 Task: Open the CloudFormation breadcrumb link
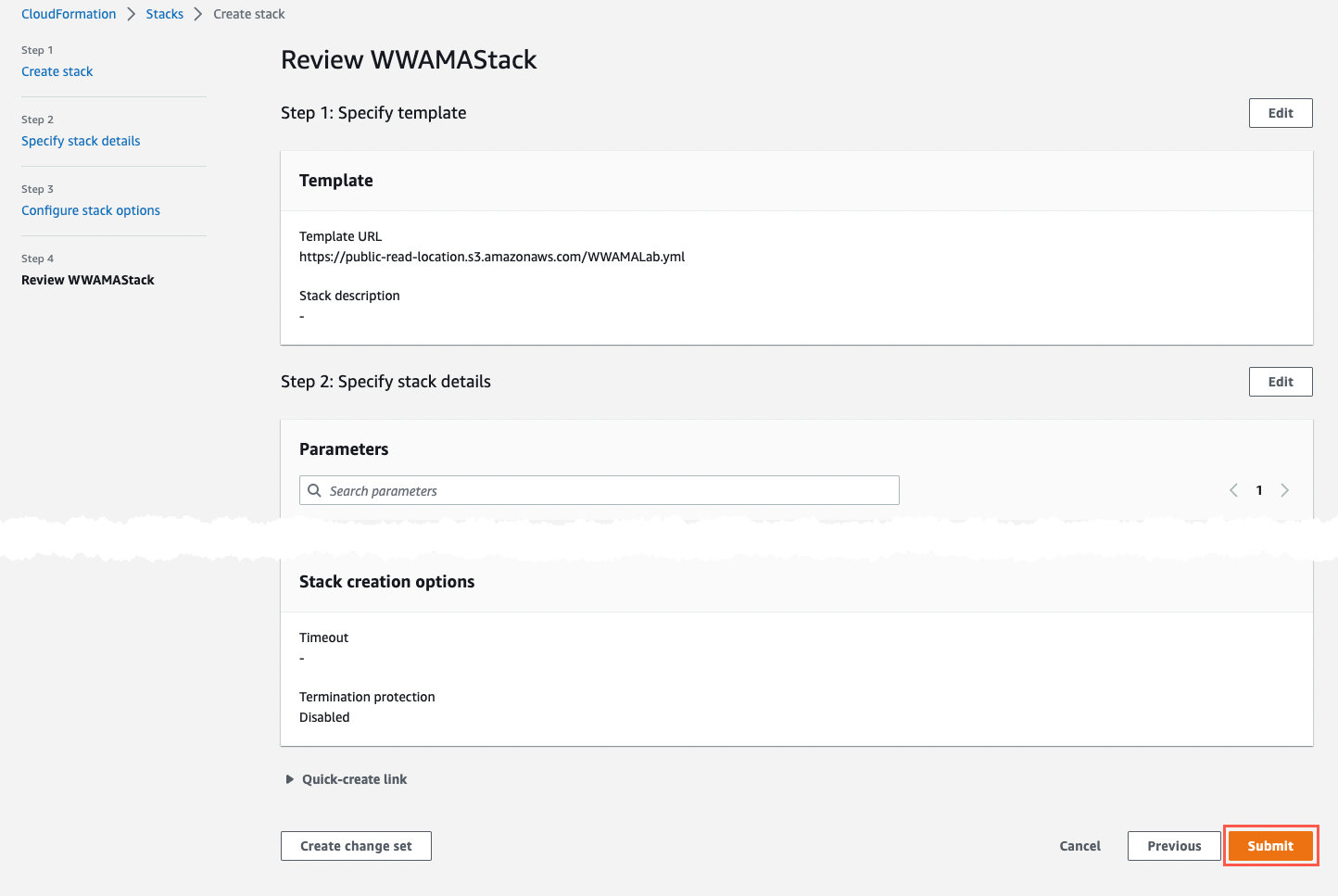pyautogui.click(x=69, y=14)
